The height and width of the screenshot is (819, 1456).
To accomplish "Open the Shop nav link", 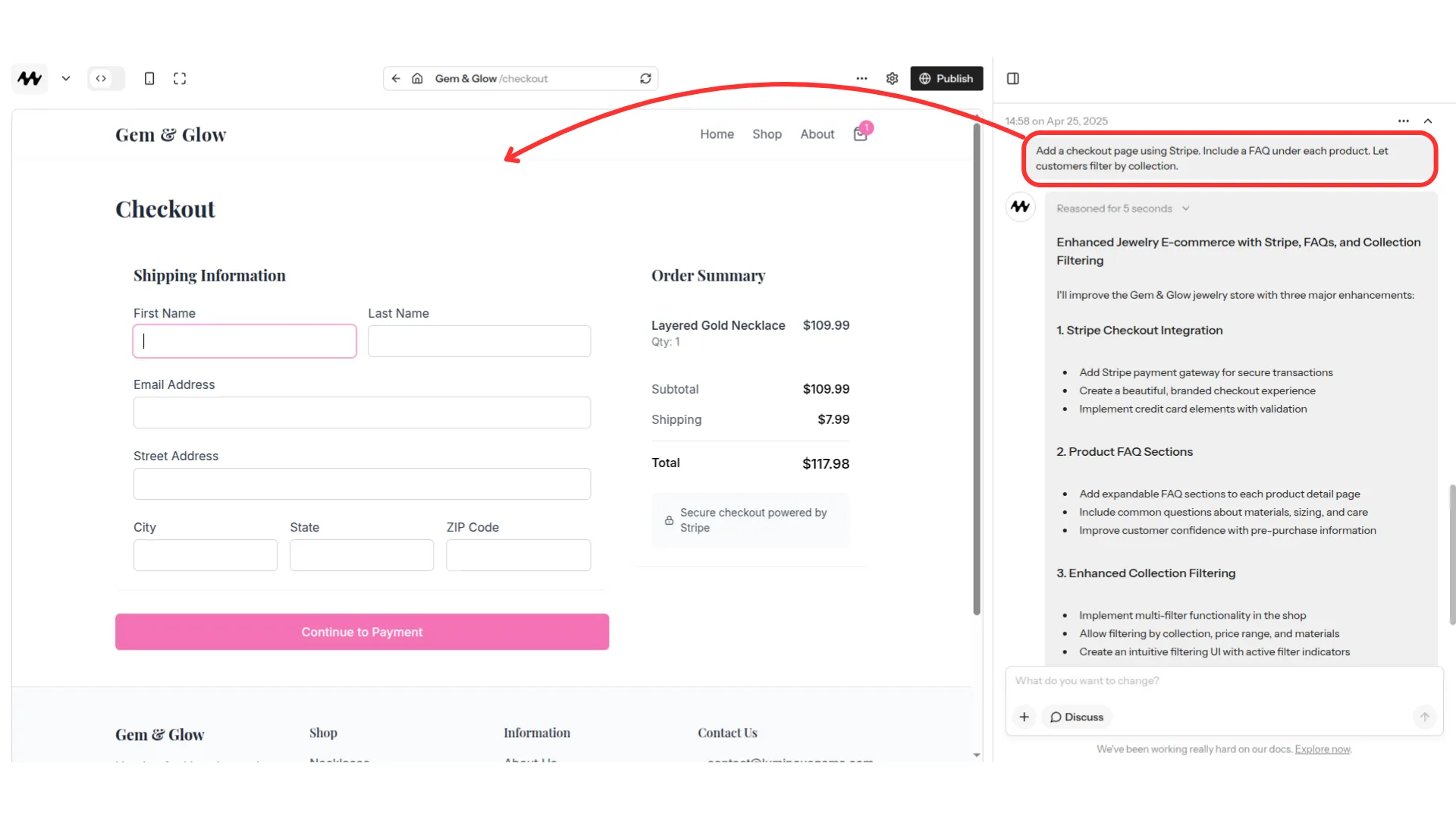I will point(767,134).
